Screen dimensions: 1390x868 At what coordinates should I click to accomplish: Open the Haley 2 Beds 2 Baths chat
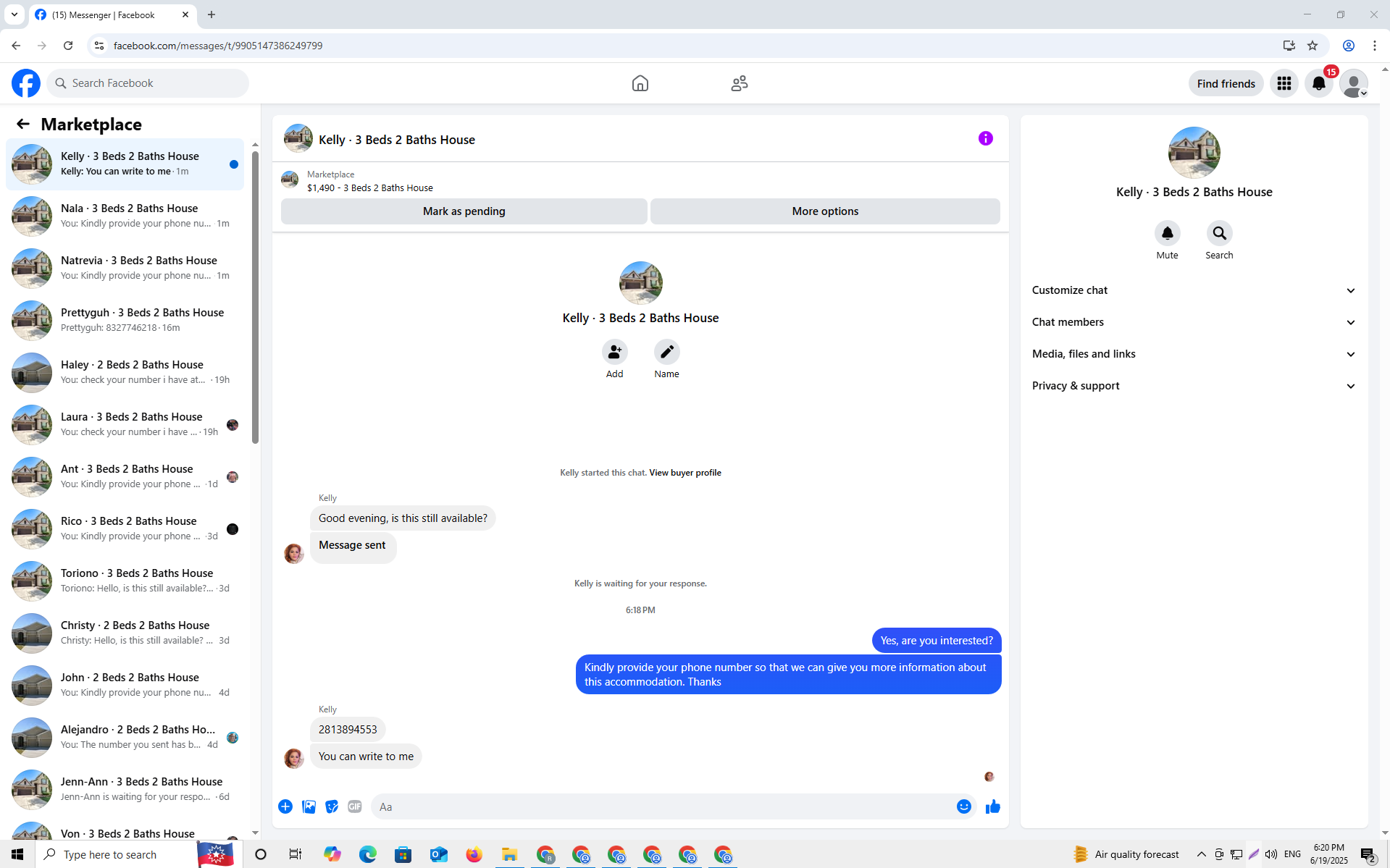coord(125,372)
